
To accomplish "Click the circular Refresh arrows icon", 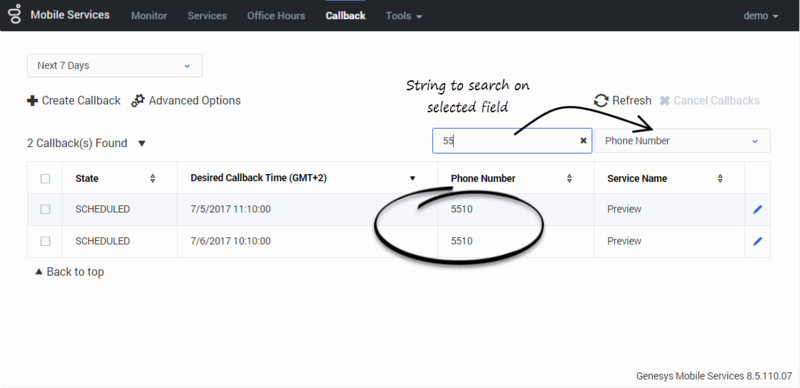I will [x=602, y=101].
